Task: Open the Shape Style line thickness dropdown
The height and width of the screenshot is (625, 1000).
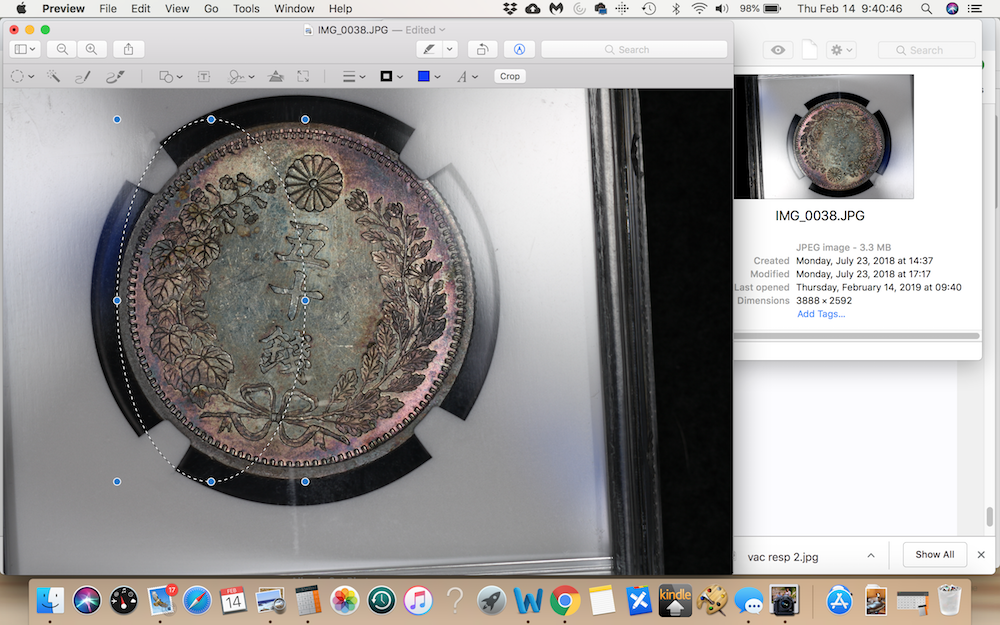Action: [354, 77]
